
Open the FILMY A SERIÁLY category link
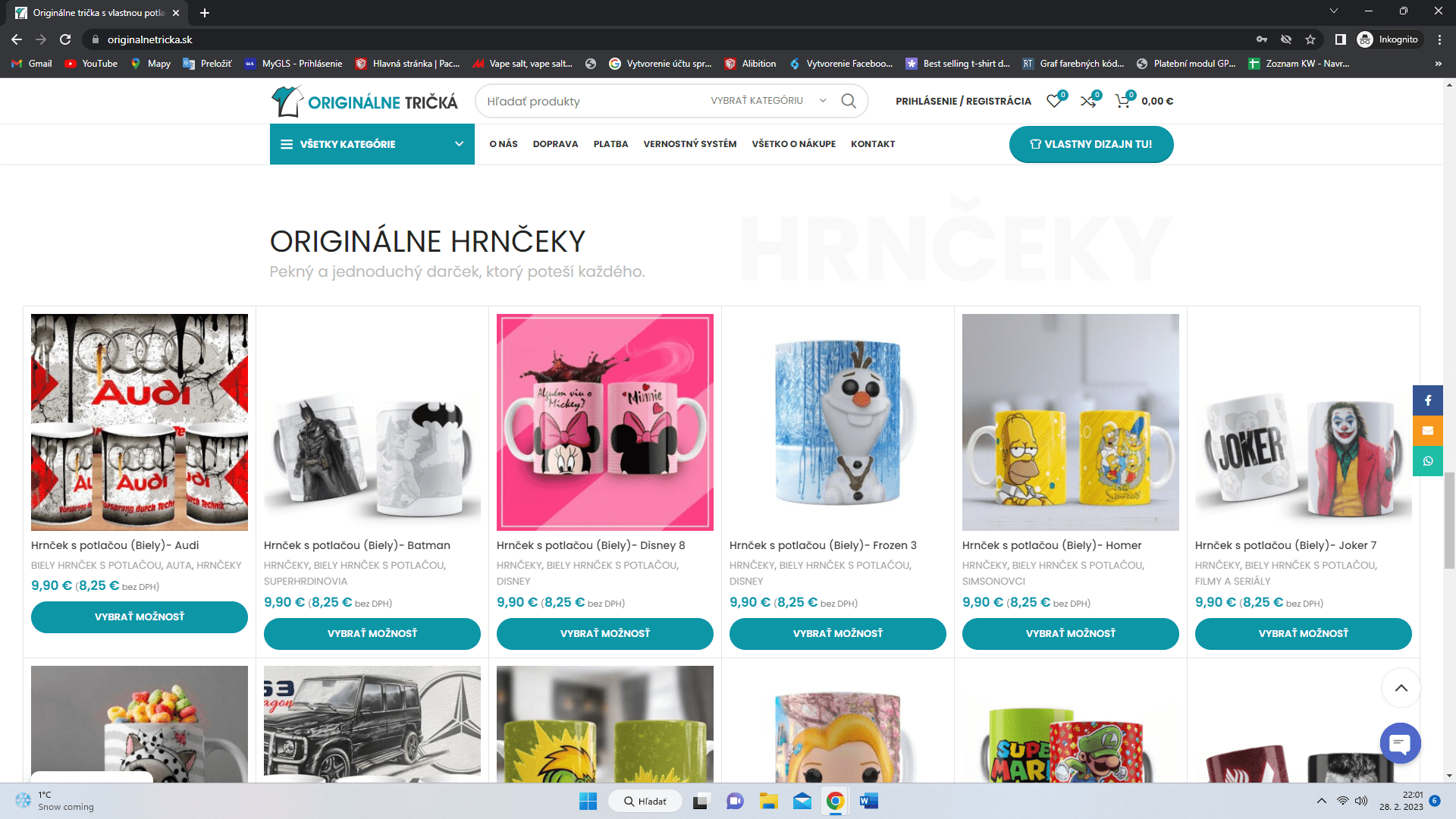click(1232, 582)
